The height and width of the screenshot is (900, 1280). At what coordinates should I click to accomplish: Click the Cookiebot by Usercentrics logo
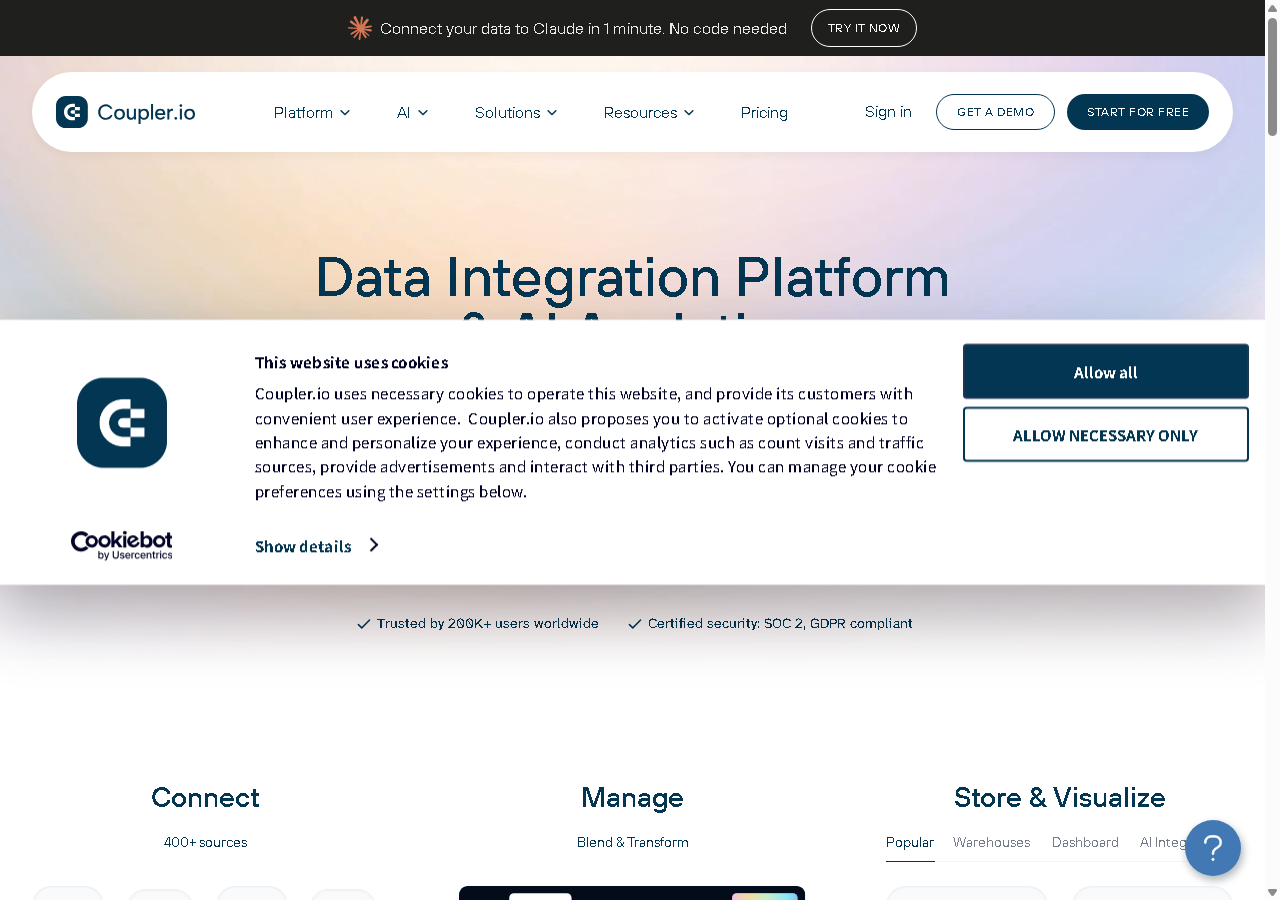[122, 546]
